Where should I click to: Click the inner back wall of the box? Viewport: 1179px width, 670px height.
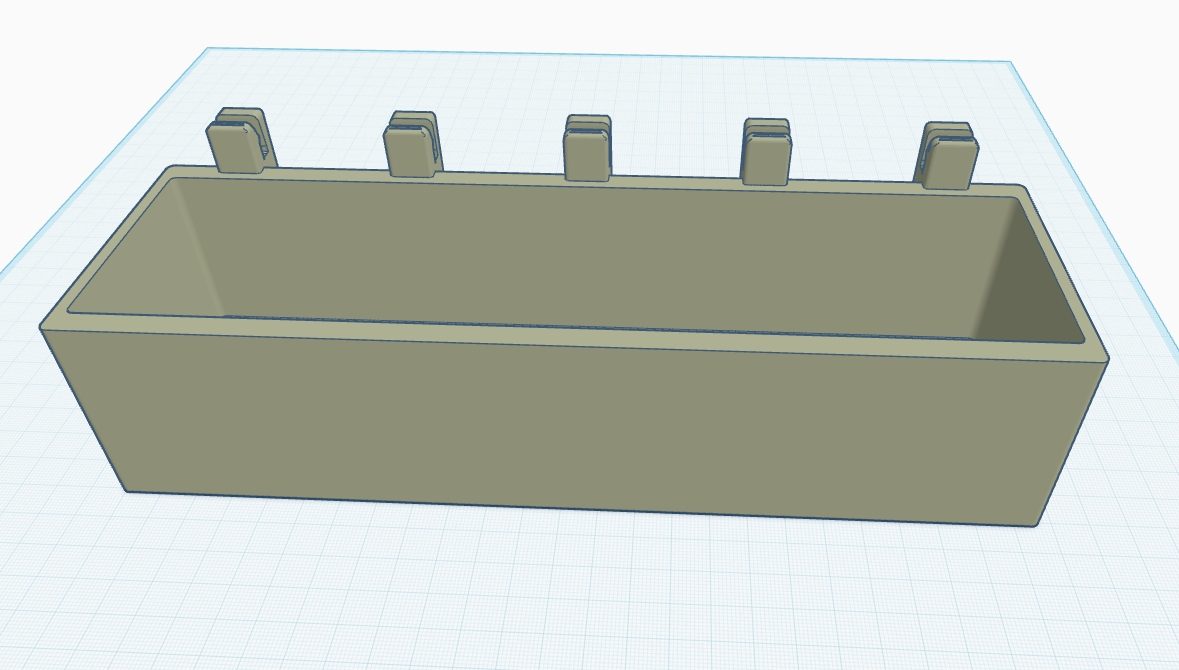pos(594,256)
